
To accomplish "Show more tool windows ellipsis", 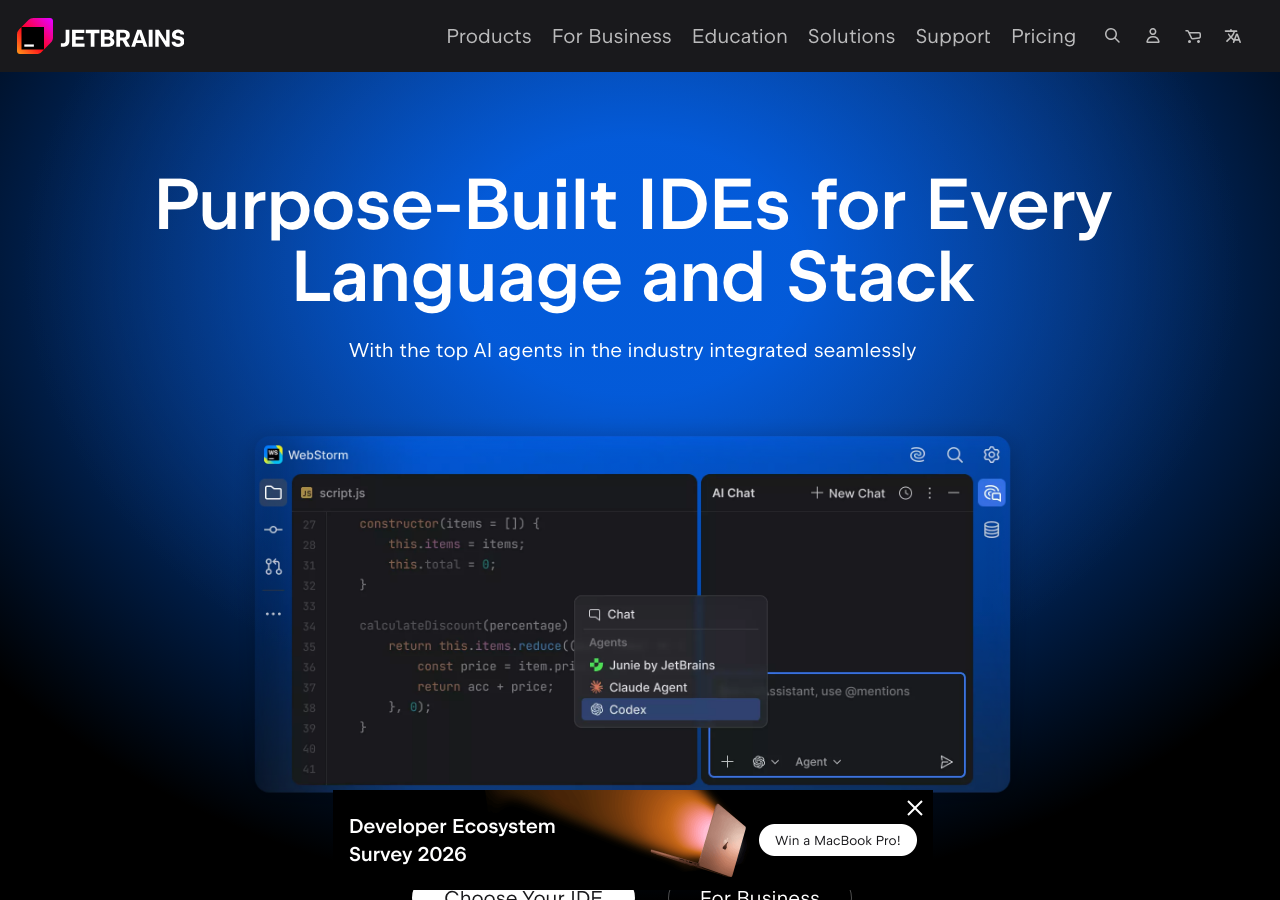I will click(x=273, y=614).
